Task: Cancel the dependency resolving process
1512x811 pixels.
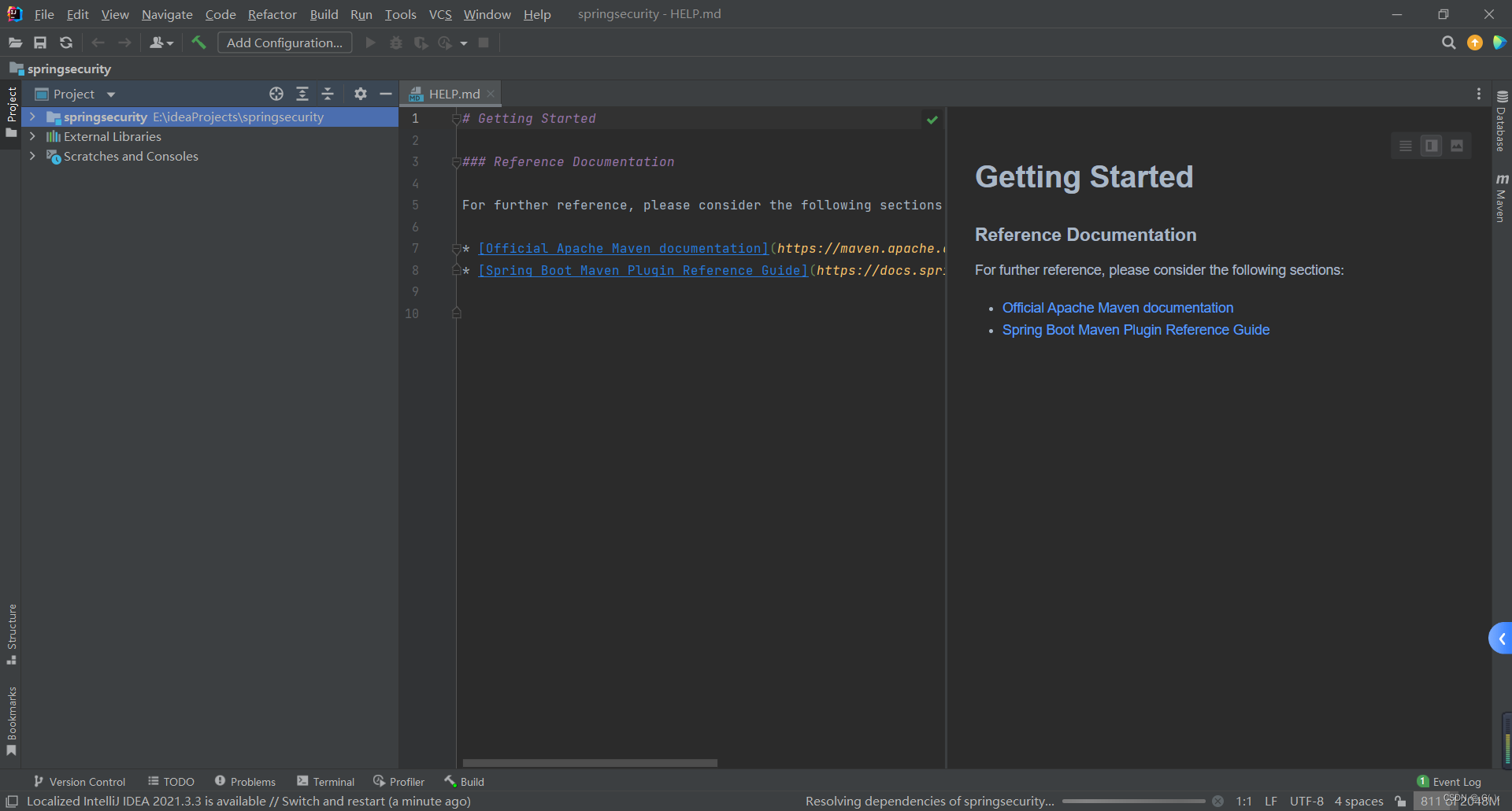Action: pos(1218,802)
